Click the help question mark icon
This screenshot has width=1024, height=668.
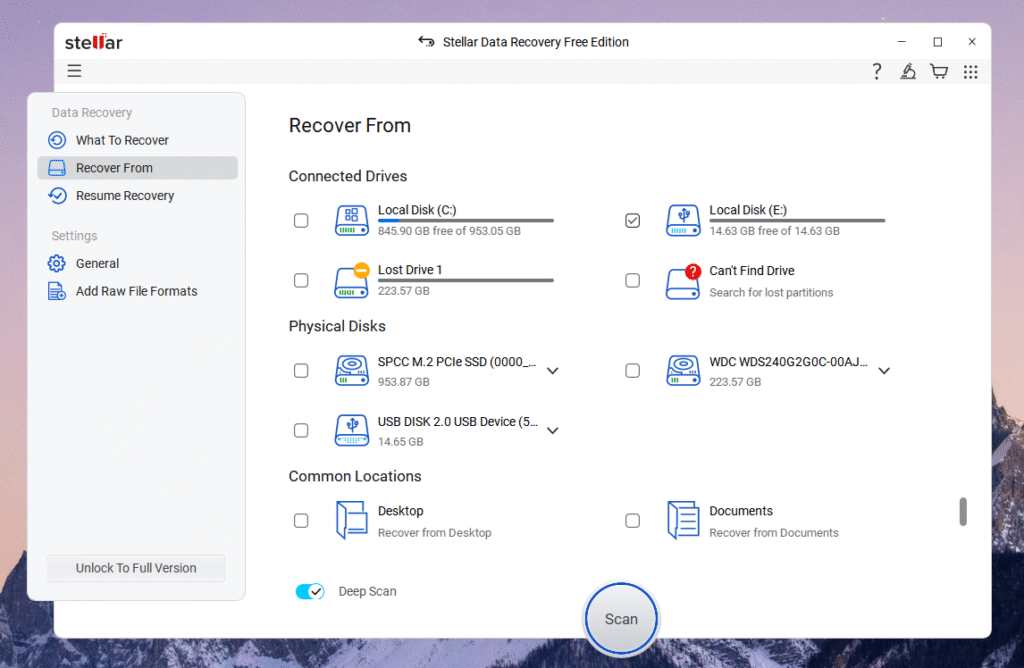point(876,71)
